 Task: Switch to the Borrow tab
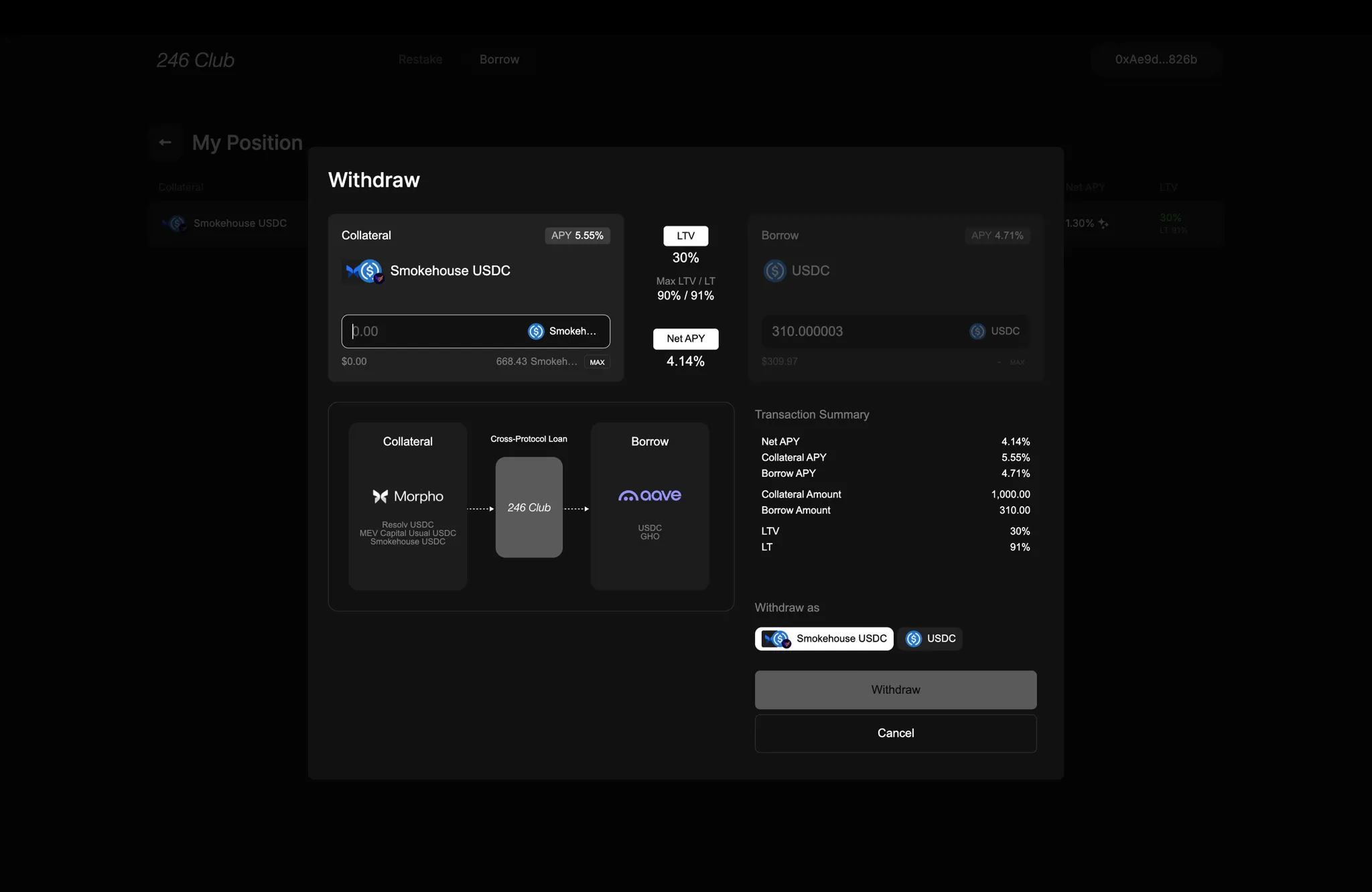[x=499, y=60]
